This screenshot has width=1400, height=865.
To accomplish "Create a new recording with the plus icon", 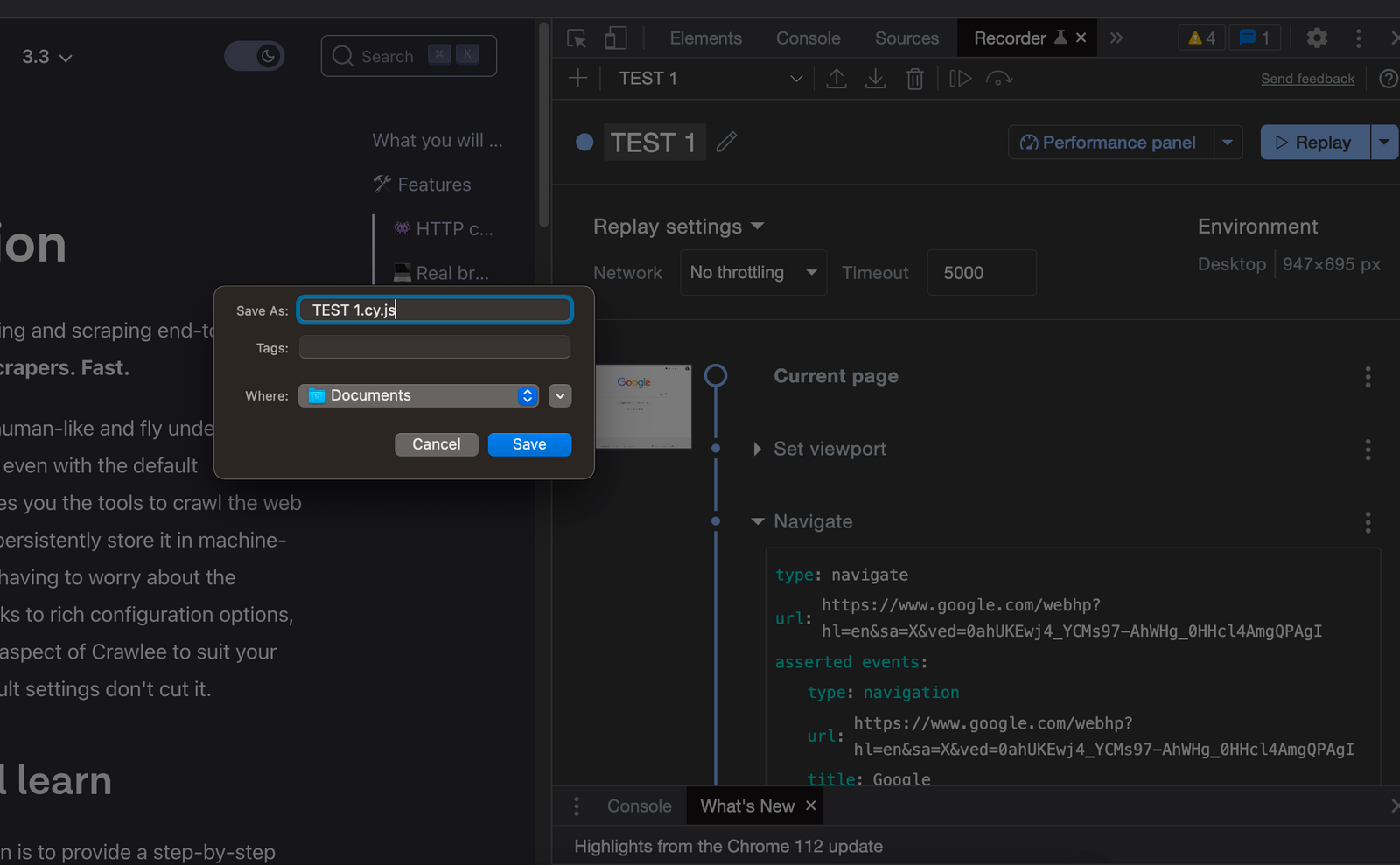I will pyautogui.click(x=577, y=78).
